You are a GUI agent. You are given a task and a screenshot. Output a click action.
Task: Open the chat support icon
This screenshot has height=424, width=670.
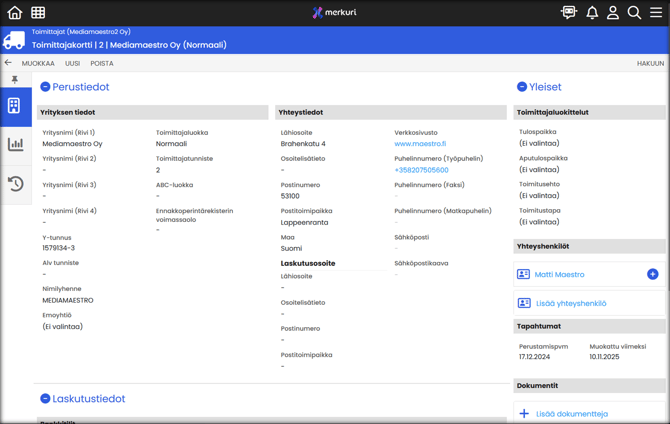click(568, 13)
